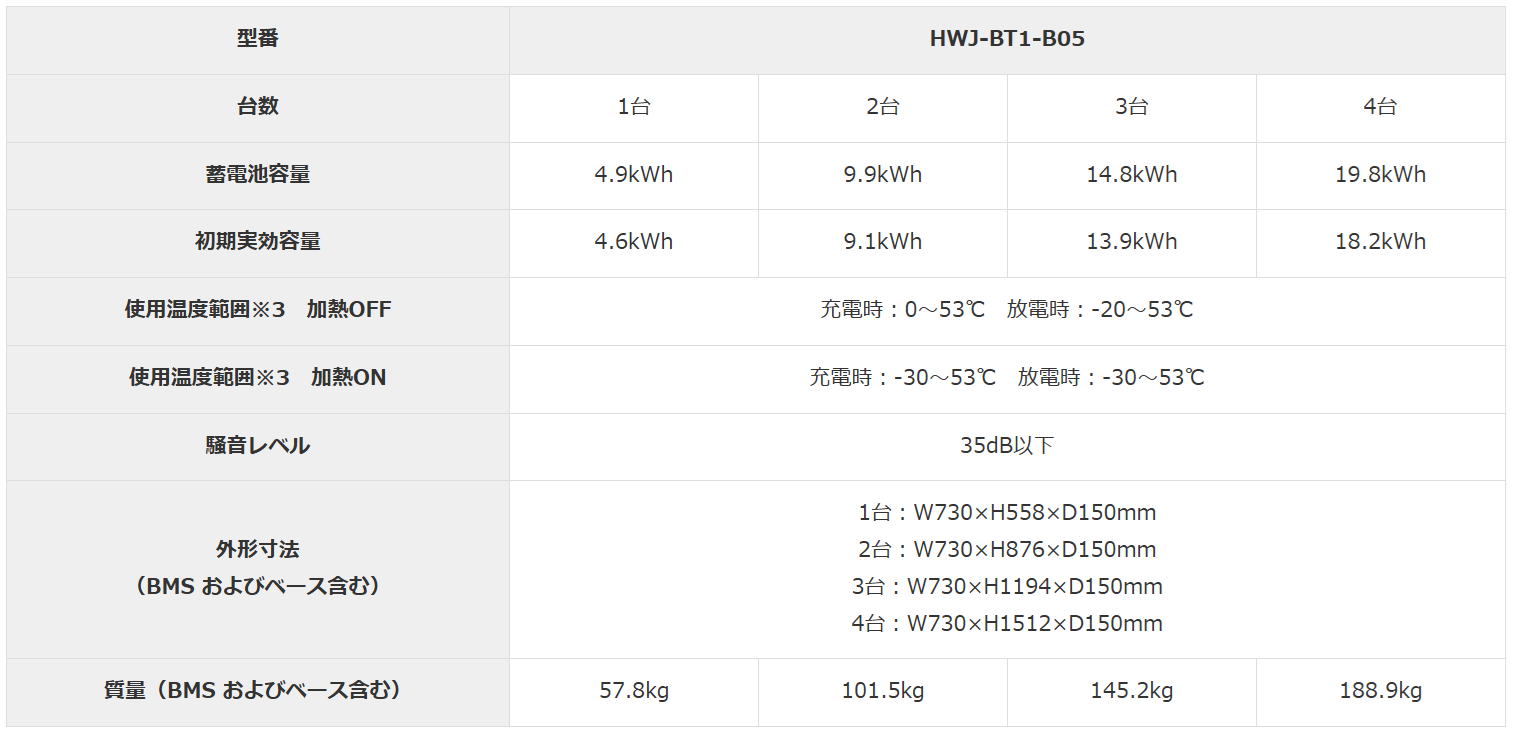
Task: Select the 57.8kg mass cell
Action: click(633, 691)
